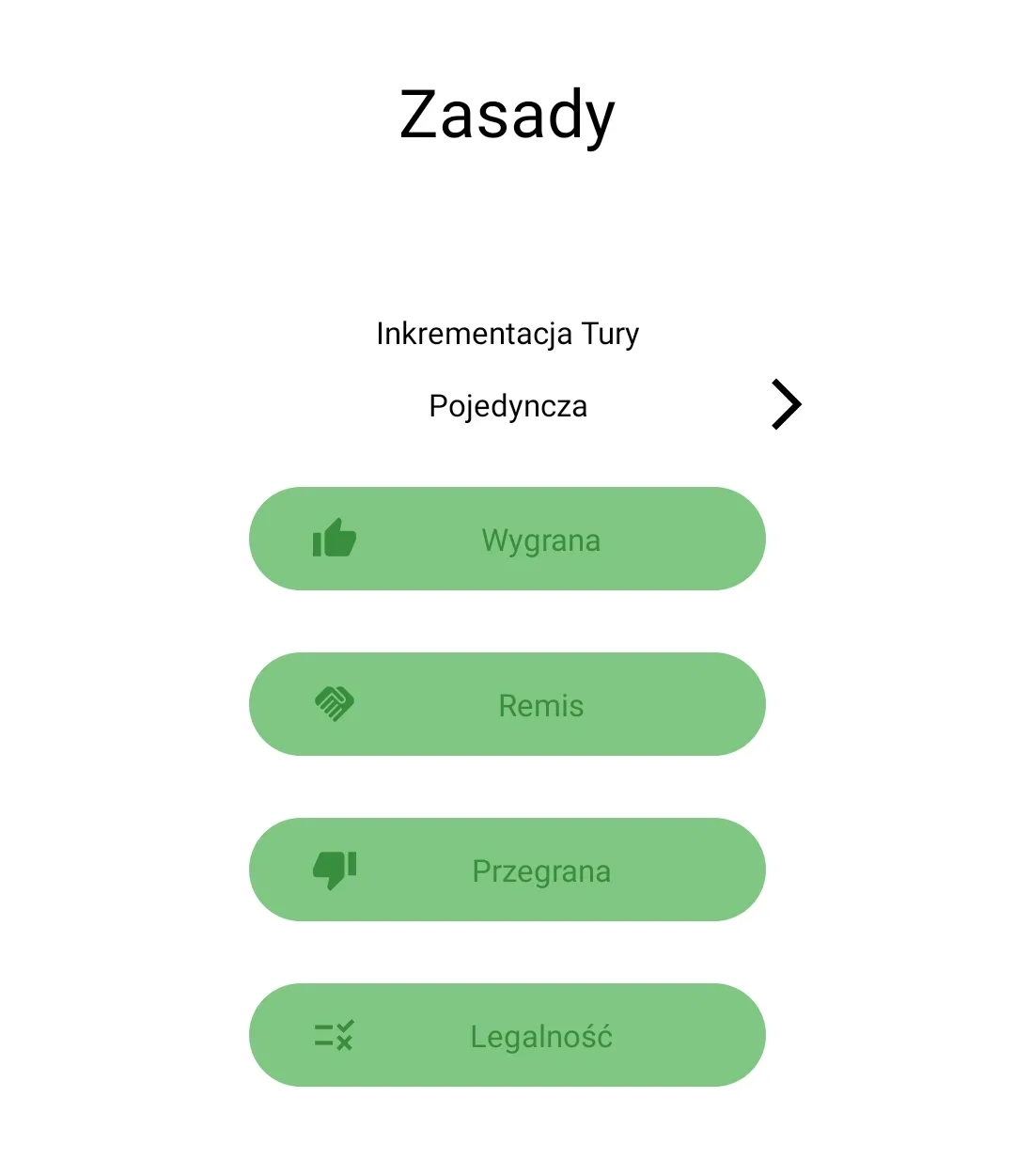1015x1176 pixels.
Task: Click the checklist rule icon on Legalność
Action: 335,1035
